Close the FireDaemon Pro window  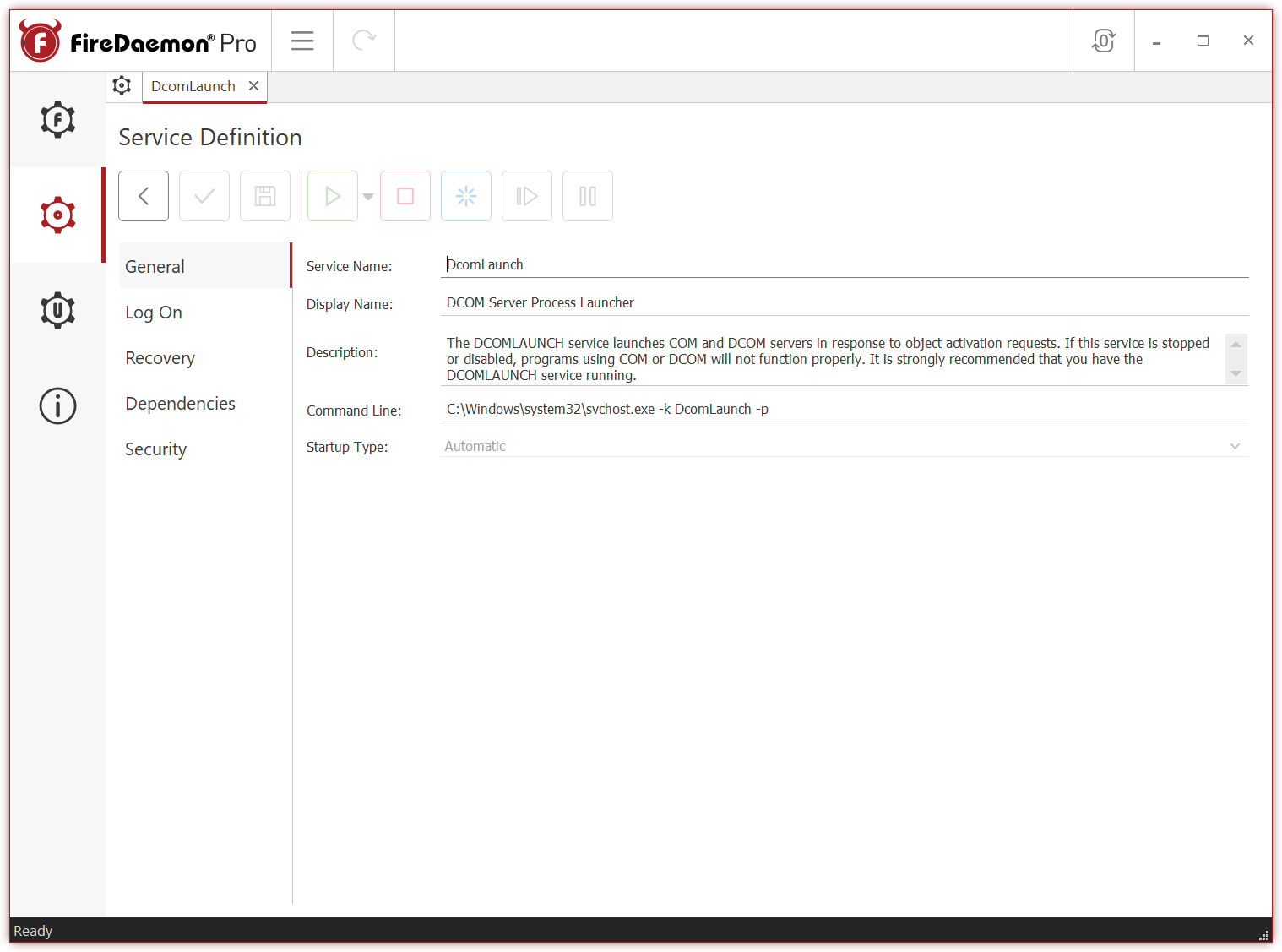click(1248, 41)
